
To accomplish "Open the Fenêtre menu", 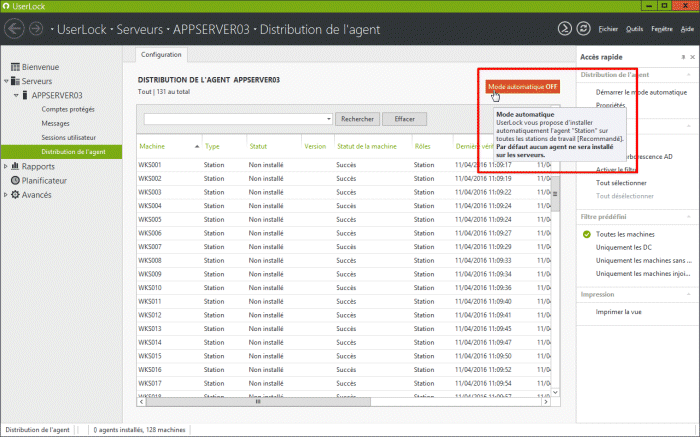I will tap(662, 29).
